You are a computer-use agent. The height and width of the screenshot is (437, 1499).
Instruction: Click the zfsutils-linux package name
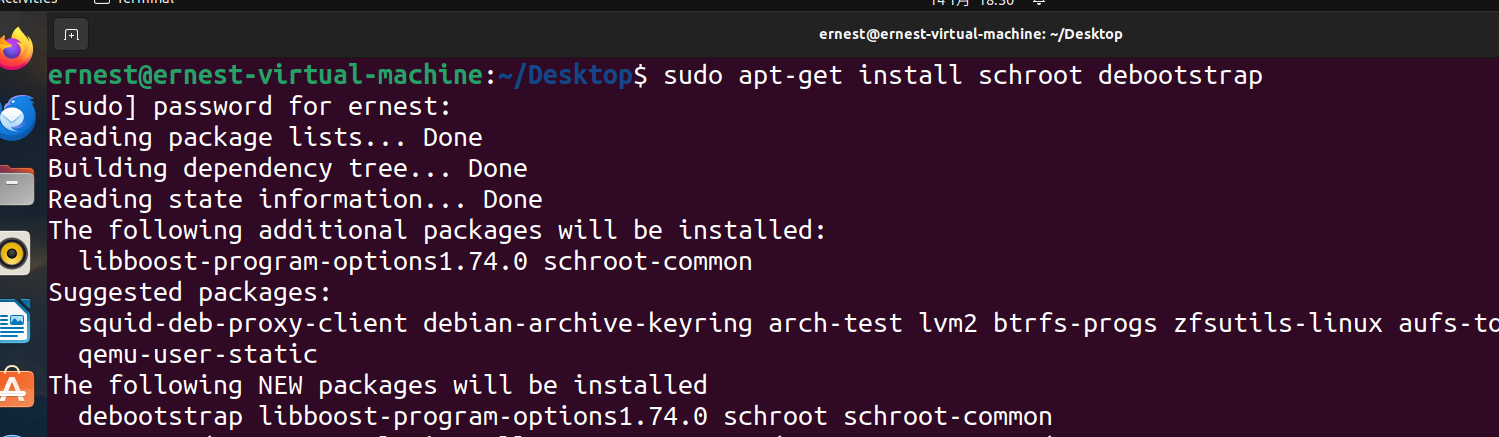1278,323
